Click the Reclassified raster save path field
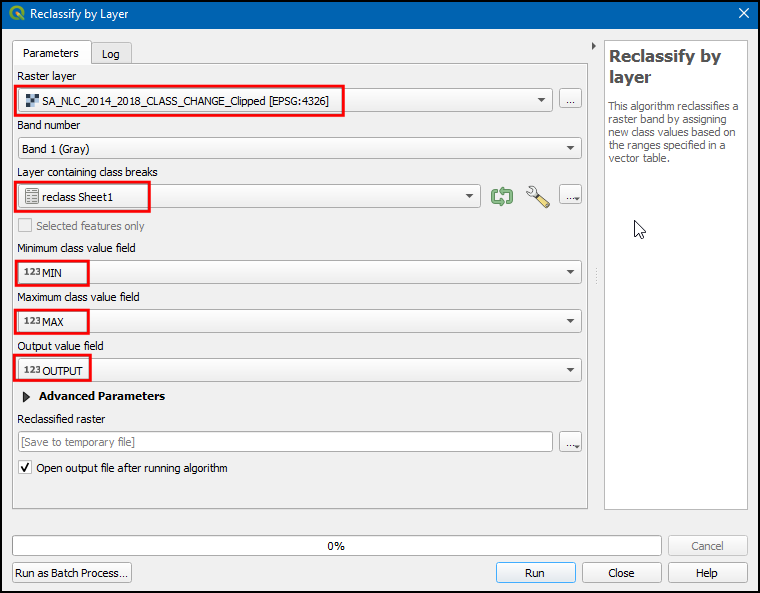This screenshot has width=760, height=593. [x=285, y=442]
